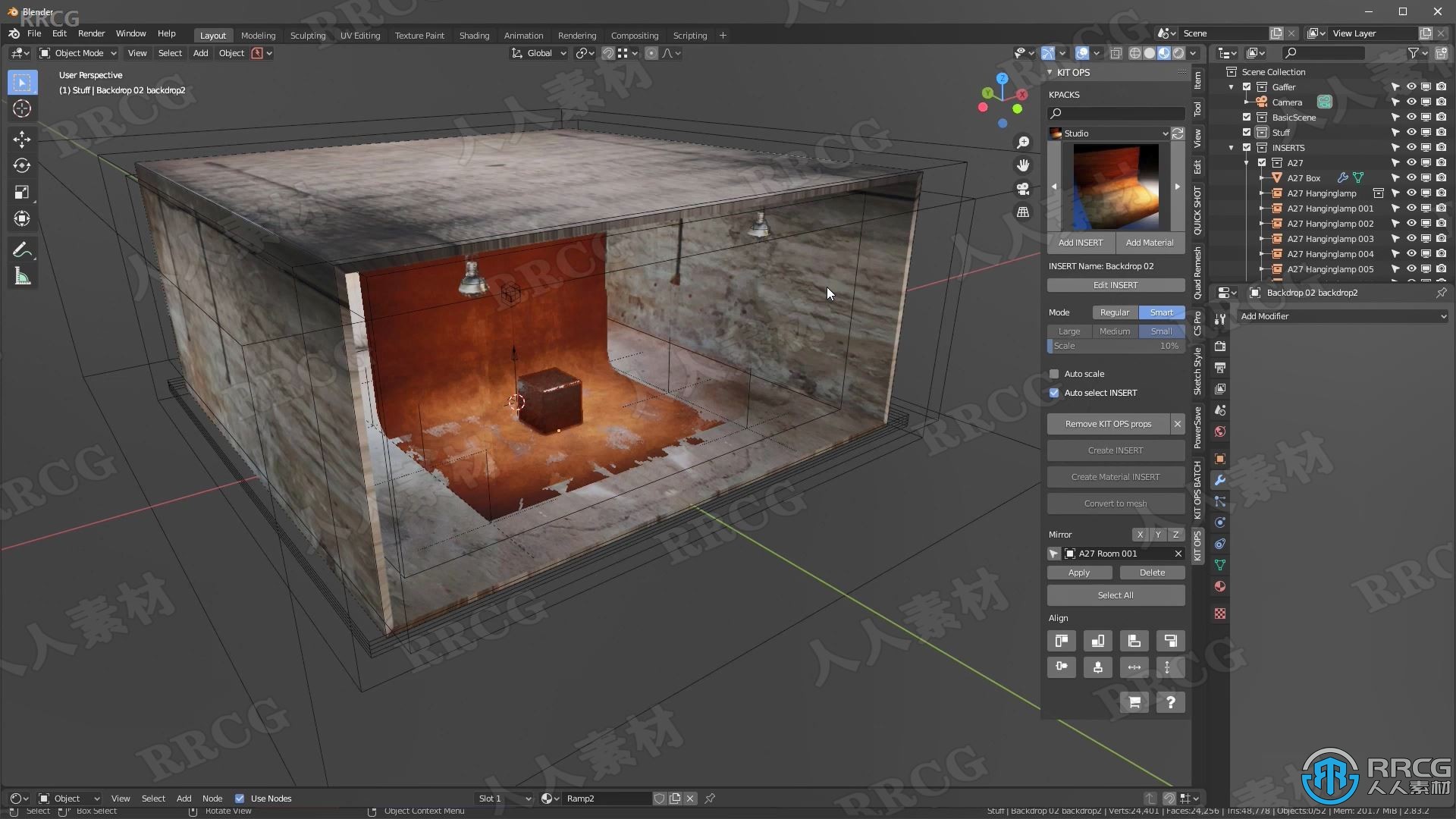Viewport: 1456px width, 819px height.
Task: Toggle Use Nodes checkbox
Action: (240, 799)
